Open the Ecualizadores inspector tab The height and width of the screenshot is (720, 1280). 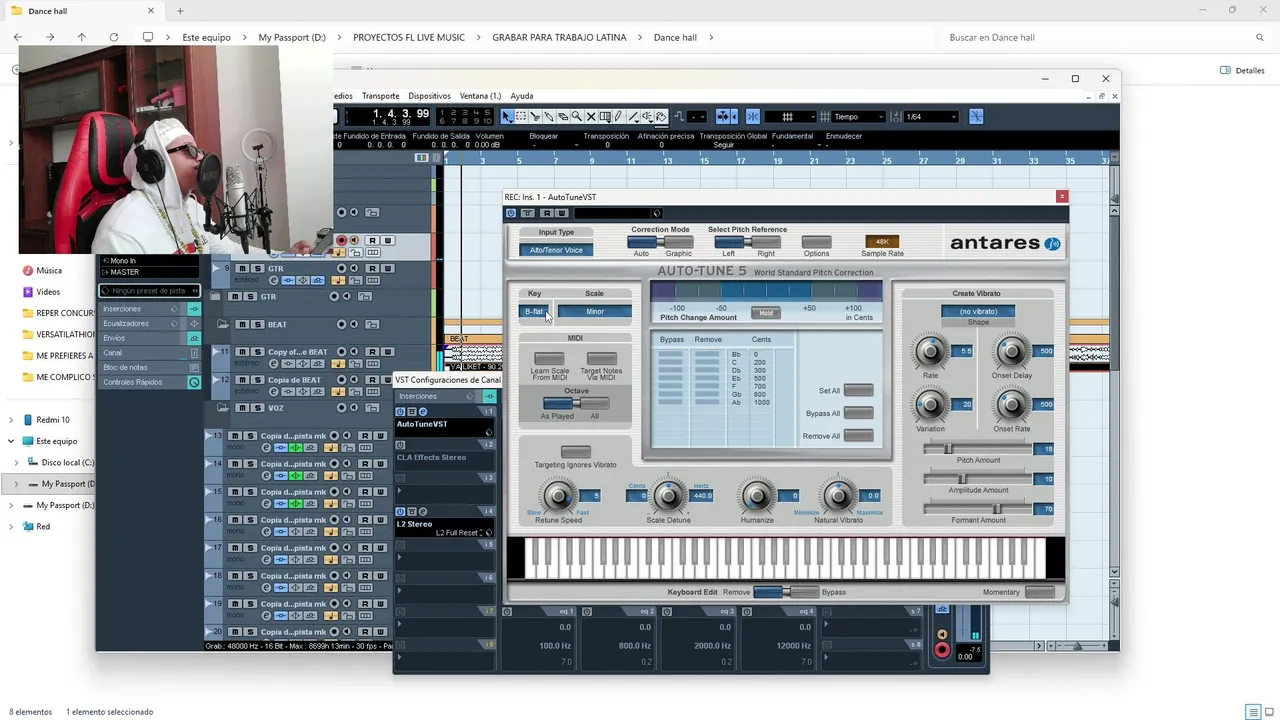coord(126,323)
